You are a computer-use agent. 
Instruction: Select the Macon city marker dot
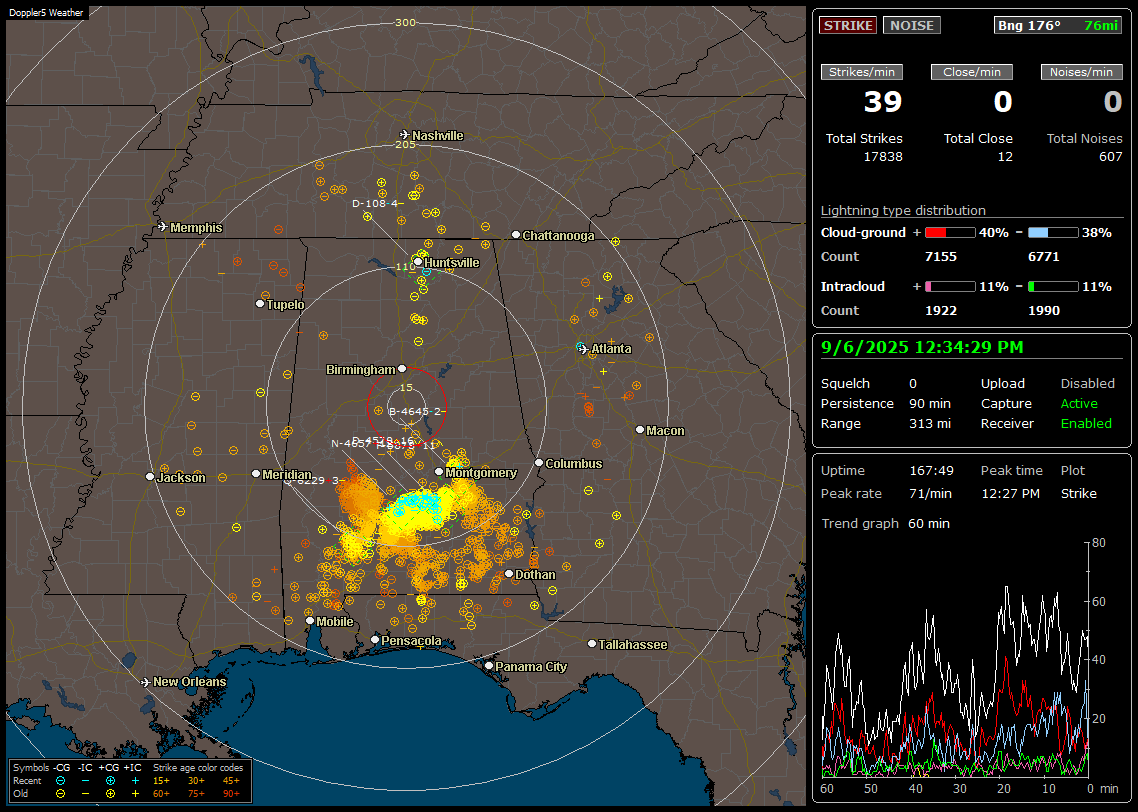coord(639,430)
